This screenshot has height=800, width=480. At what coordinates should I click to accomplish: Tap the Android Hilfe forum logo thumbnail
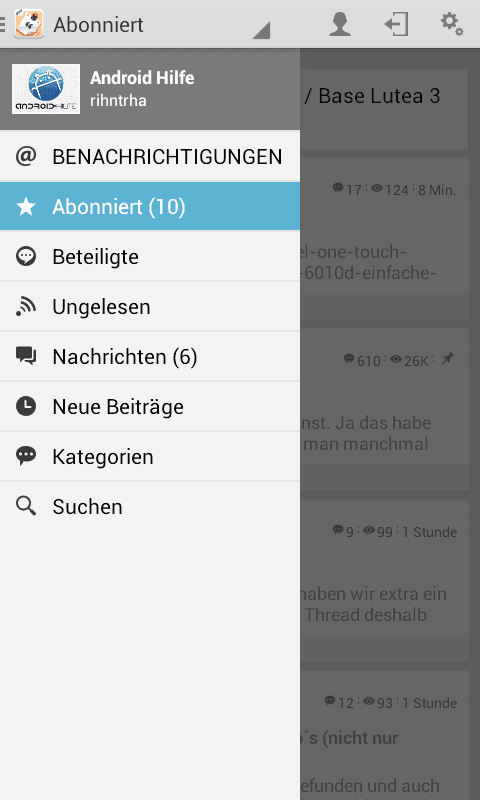pos(46,89)
